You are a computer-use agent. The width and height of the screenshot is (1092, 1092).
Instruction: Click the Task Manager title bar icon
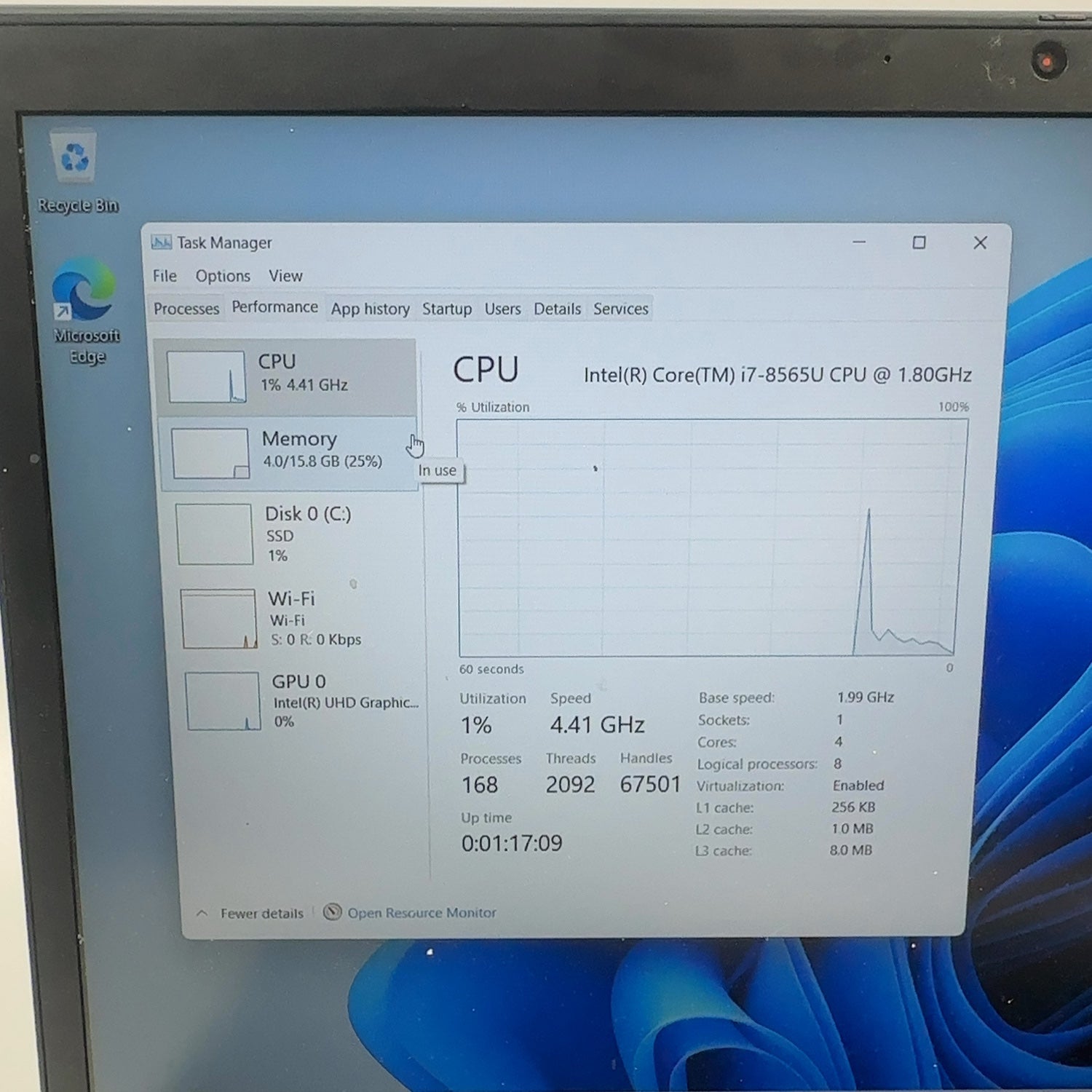point(161,242)
